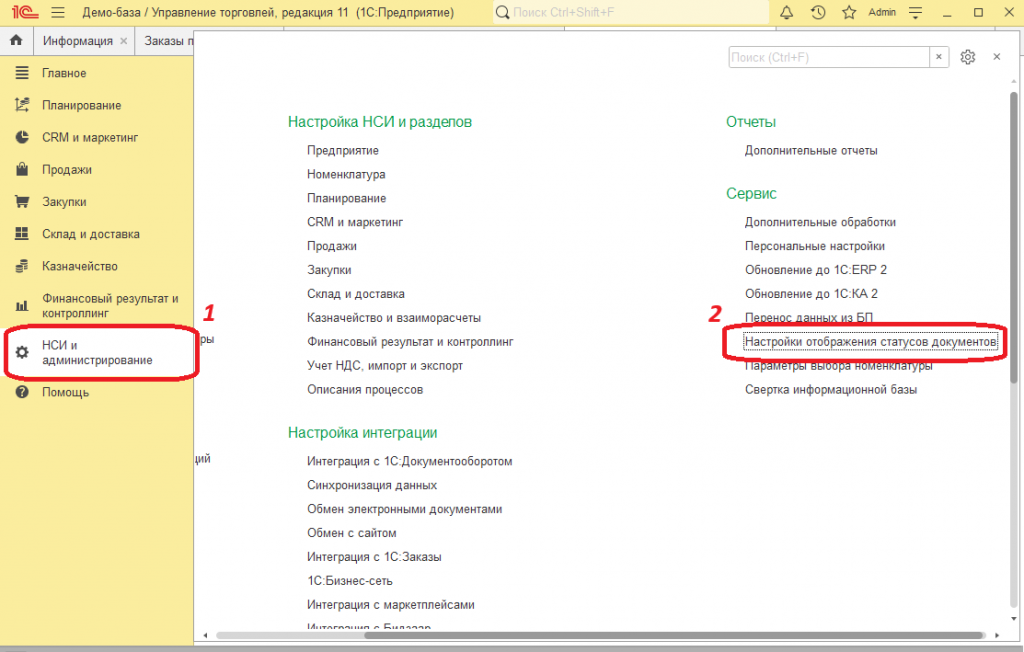Image resolution: width=1024 pixels, height=652 pixels.
Task: Open 1С:Бизнес-сеть link
Action: 349,581
